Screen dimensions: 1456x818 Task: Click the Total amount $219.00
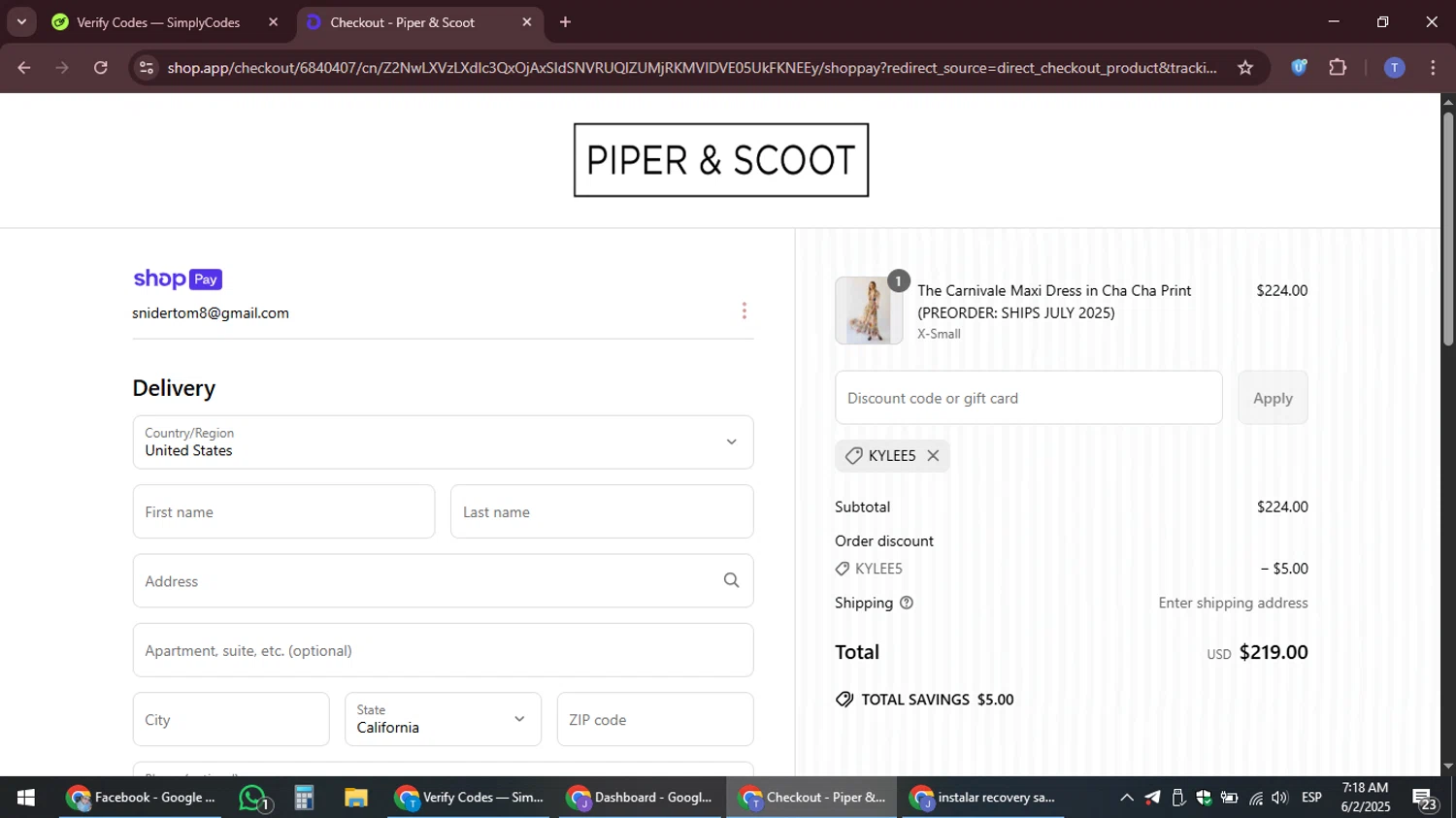(1274, 652)
